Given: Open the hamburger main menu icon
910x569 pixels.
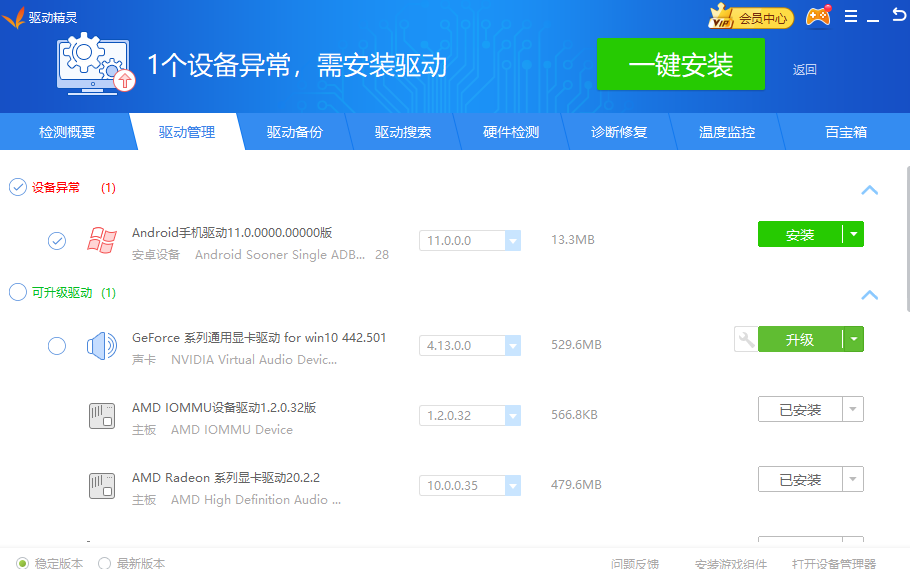Looking at the screenshot, I should 851,16.
